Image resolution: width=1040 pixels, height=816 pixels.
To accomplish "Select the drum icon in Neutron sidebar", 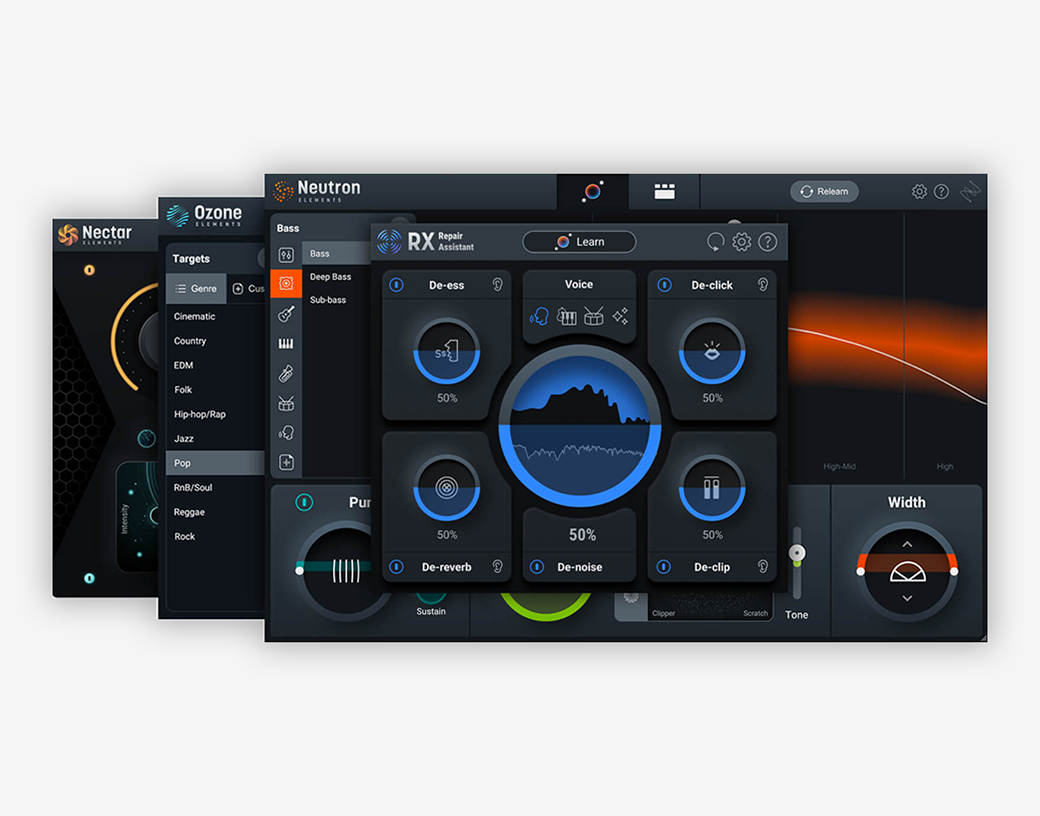I will (x=287, y=403).
